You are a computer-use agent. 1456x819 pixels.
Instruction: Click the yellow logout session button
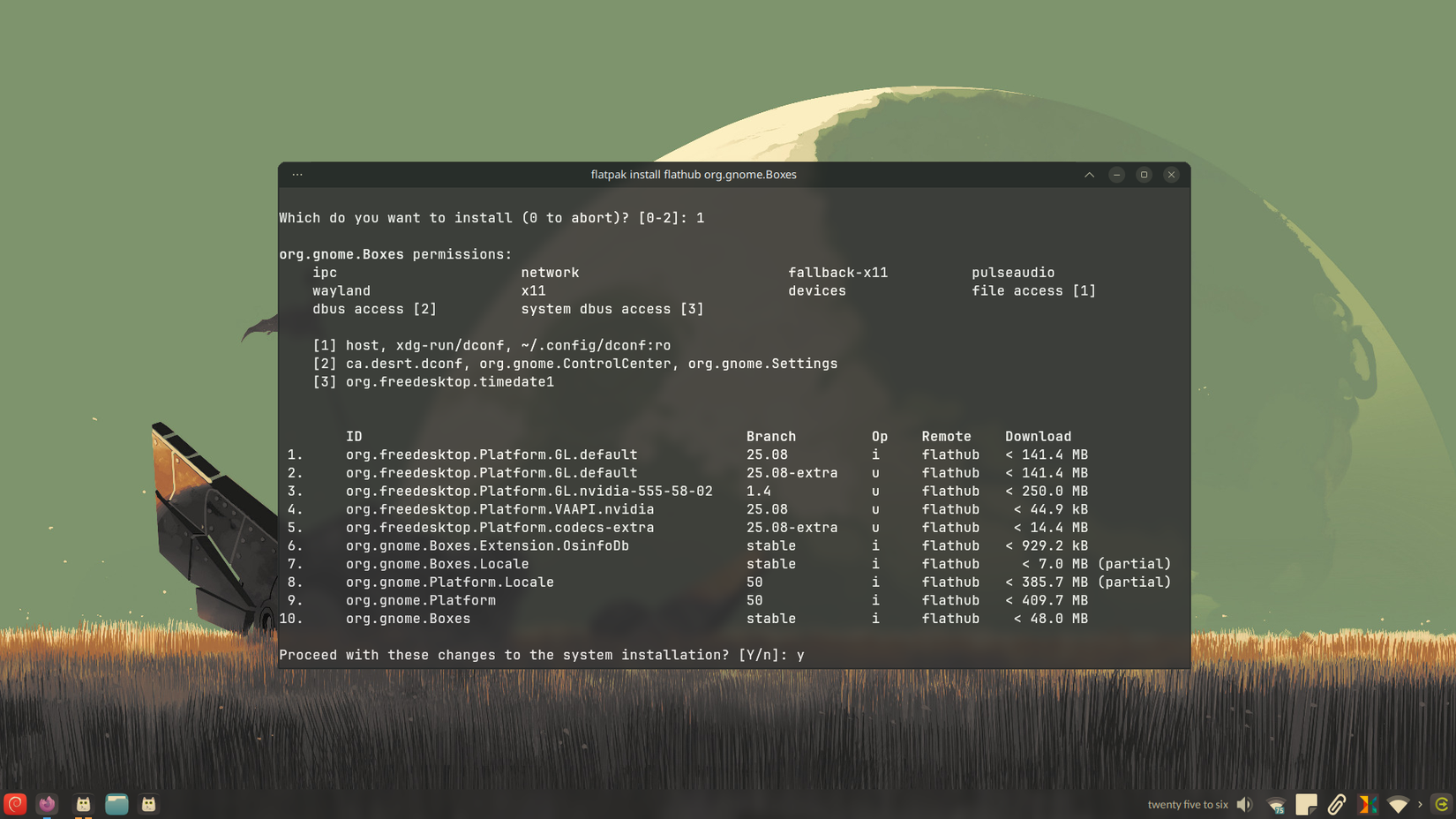[x=1442, y=805]
